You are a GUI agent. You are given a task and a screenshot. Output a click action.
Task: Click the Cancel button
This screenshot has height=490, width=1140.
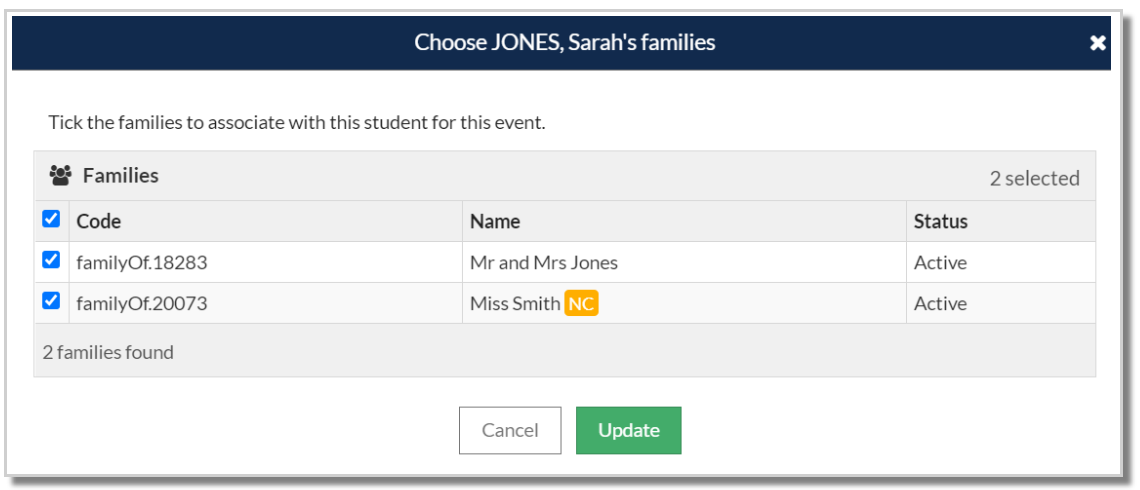pos(510,430)
